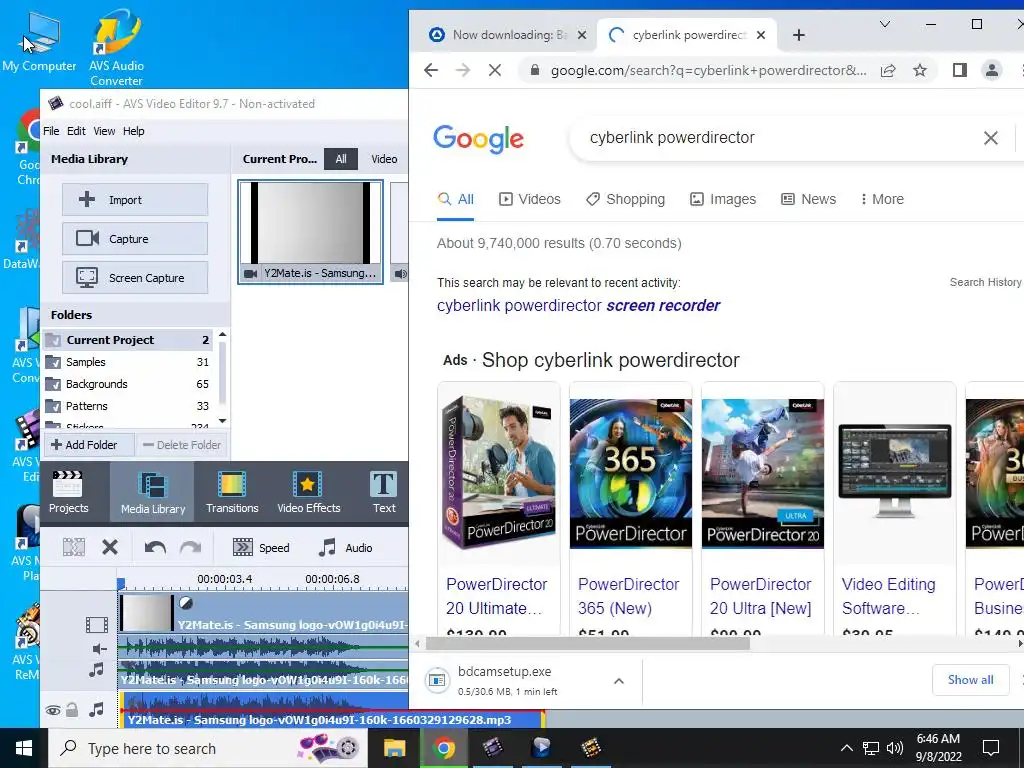Open a new Chrome tab
Image resolution: width=1024 pixels, height=768 pixels.
pyautogui.click(x=799, y=35)
